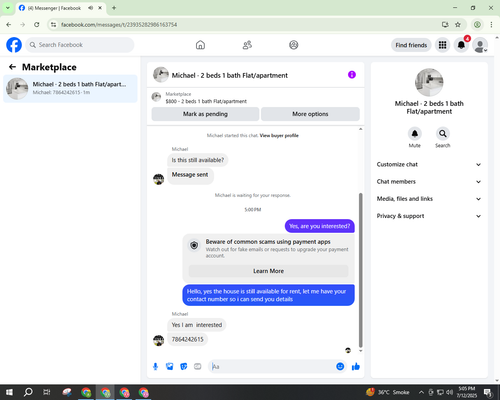The image size is (500, 400).
Task: Open View buyer profile link
Action: pos(279,135)
